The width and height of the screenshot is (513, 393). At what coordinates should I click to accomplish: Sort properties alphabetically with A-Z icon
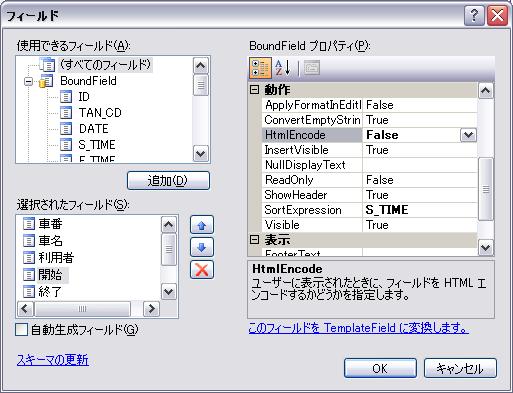coord(282,68)
